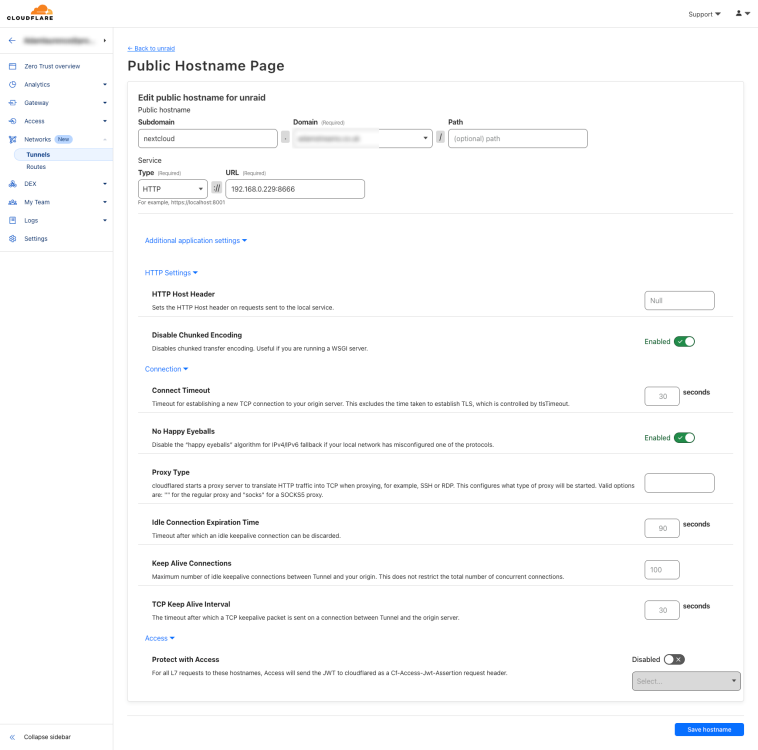The height and width of the screenshot is (750, 758).
Task: Expand the Logs submenu chevron
Action: [105, 221]
